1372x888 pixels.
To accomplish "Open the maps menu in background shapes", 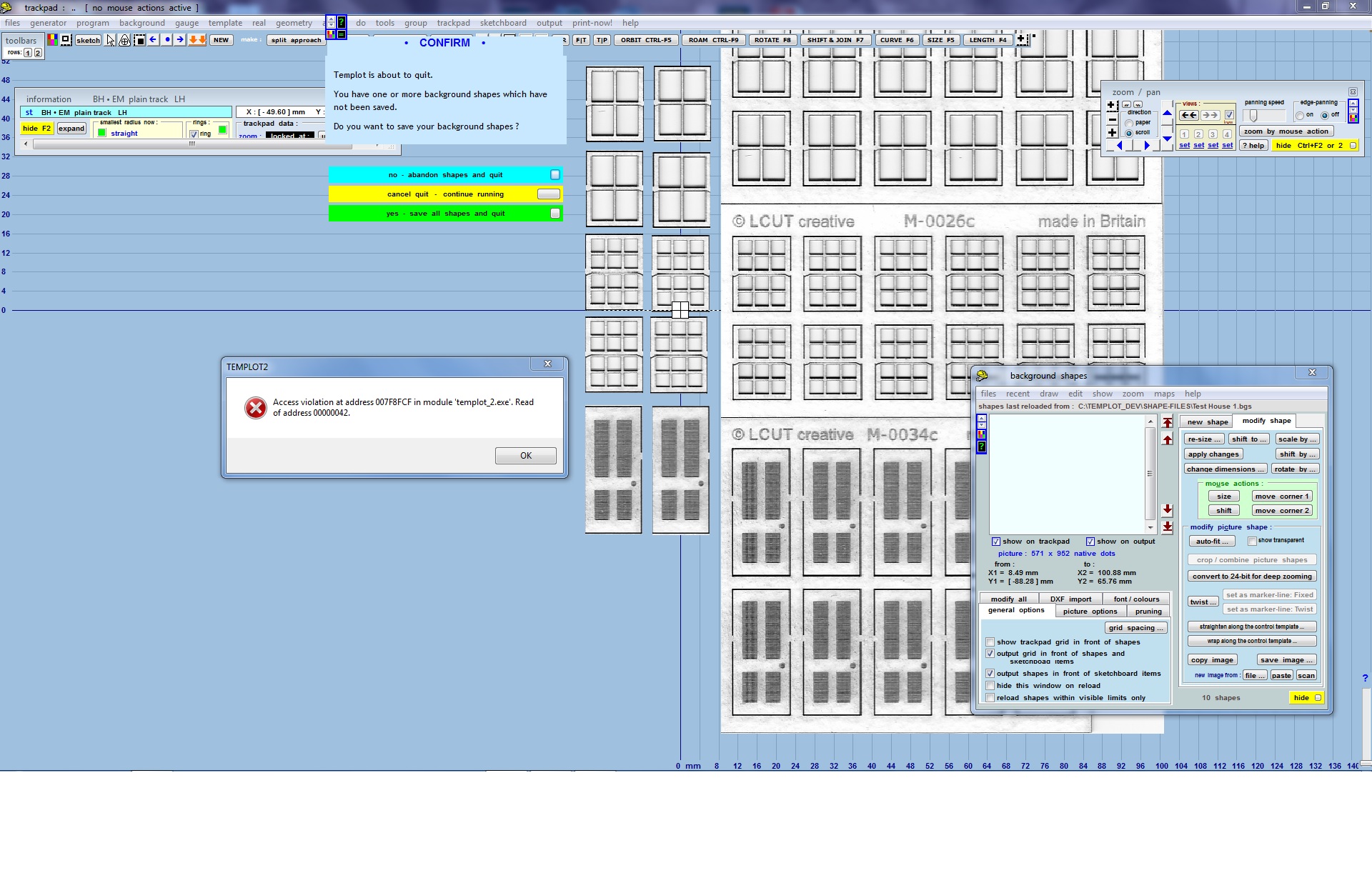I will tap(1164, 394).
